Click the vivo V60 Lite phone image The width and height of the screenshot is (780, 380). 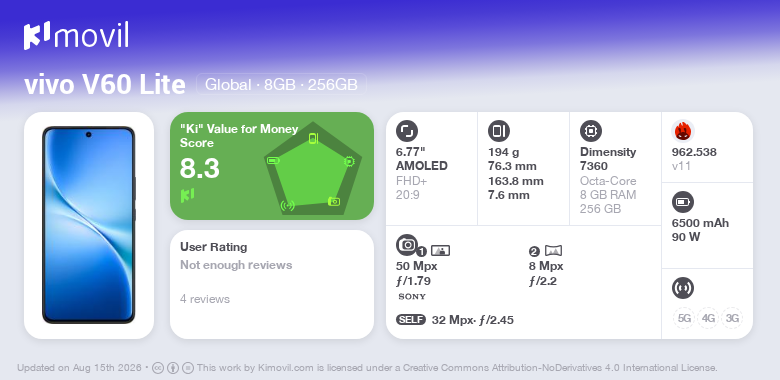[x=89, y=225]
